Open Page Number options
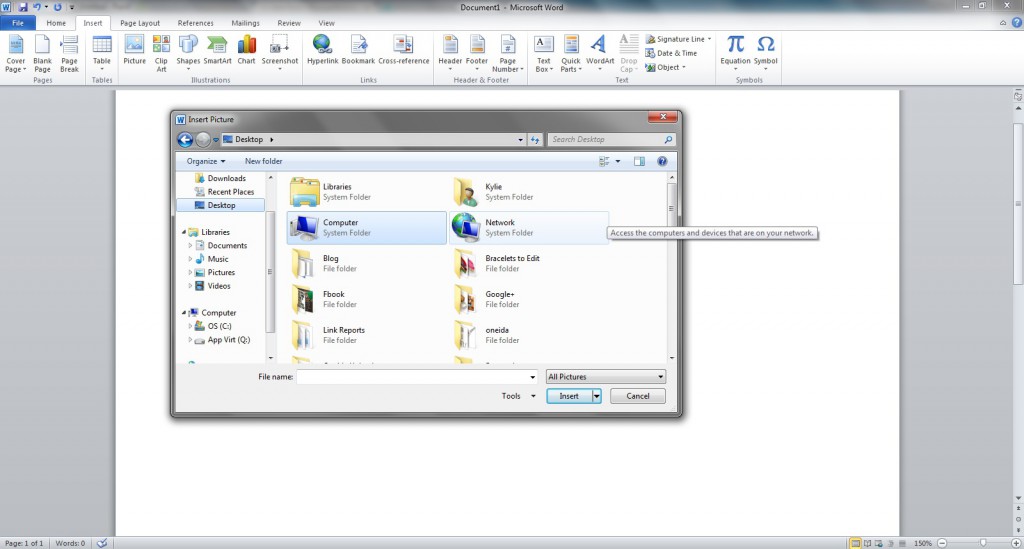The height and width of the screenshot is (549, 1024). [507, 54]
